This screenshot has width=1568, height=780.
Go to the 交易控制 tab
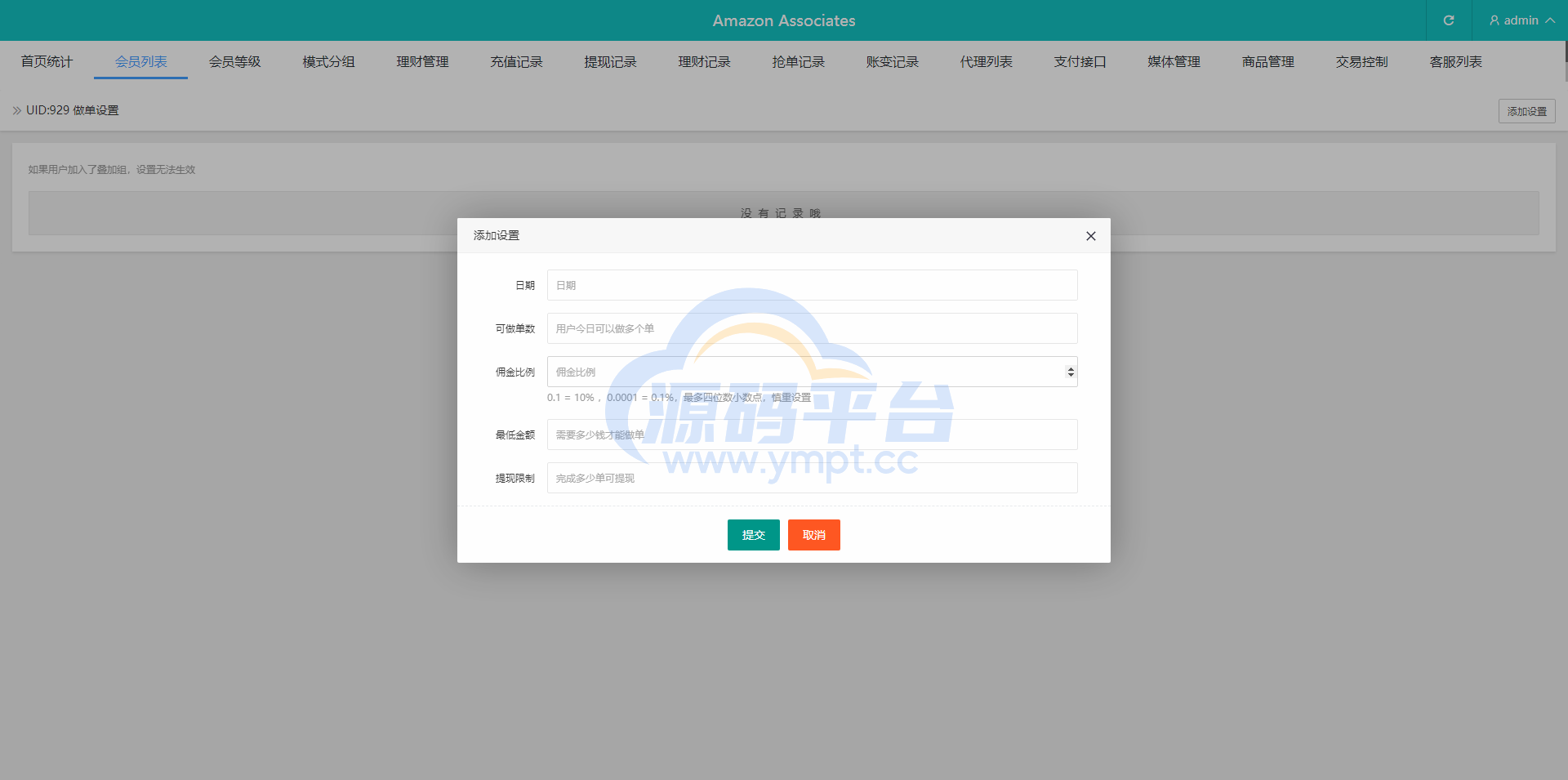[1361, 61]
